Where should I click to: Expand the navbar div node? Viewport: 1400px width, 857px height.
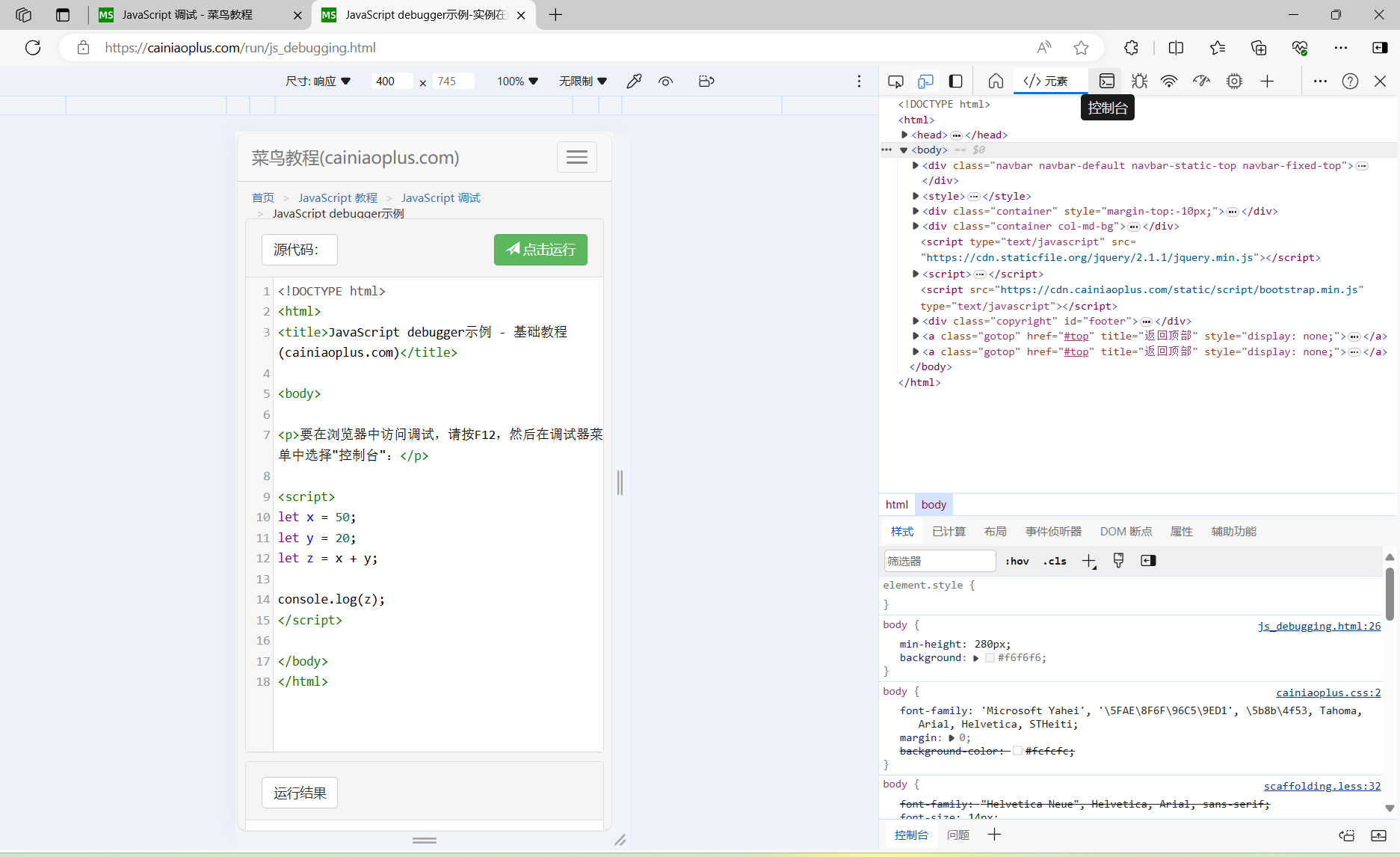coord(916,165)
